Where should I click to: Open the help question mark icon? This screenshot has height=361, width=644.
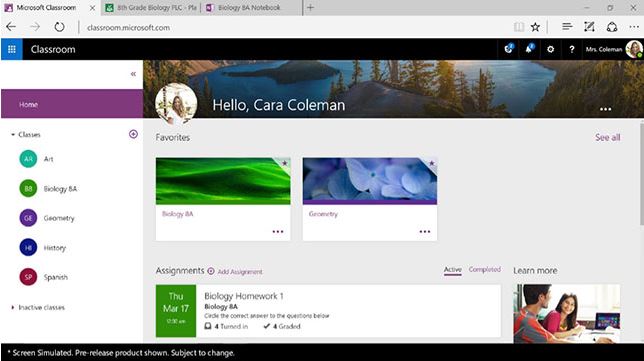(572, 49)
